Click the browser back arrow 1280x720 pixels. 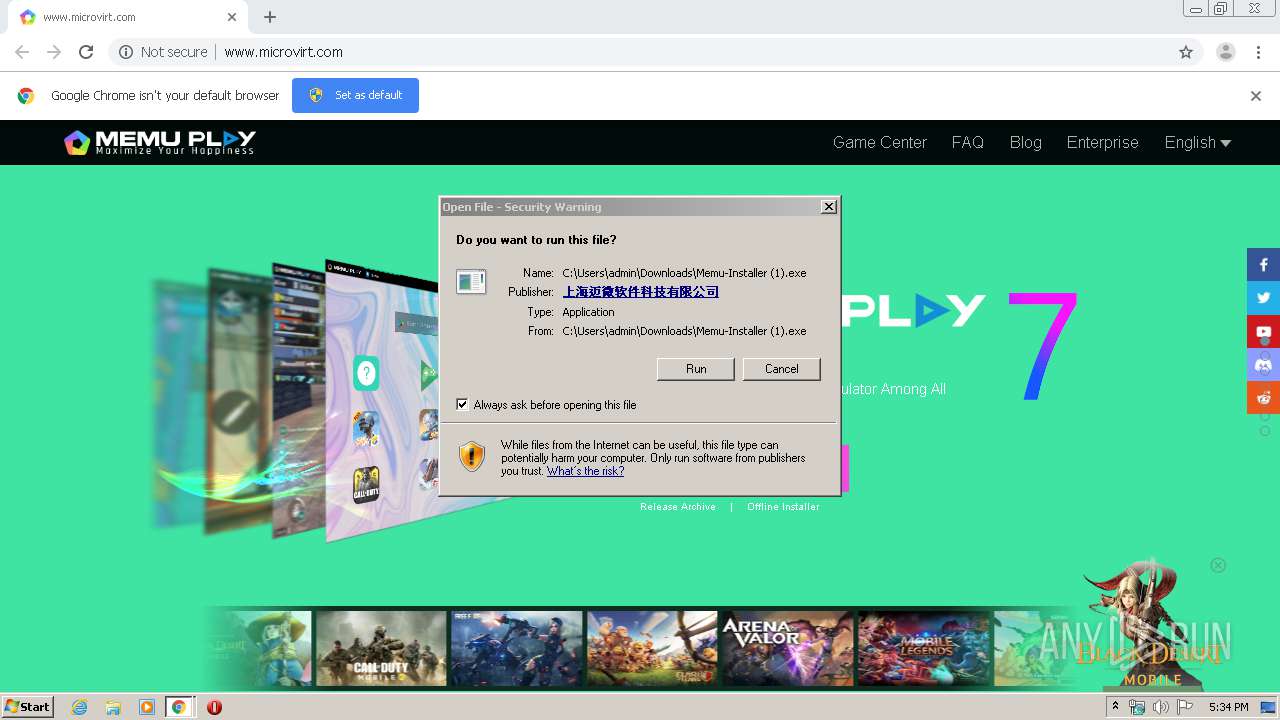(22, 52)
